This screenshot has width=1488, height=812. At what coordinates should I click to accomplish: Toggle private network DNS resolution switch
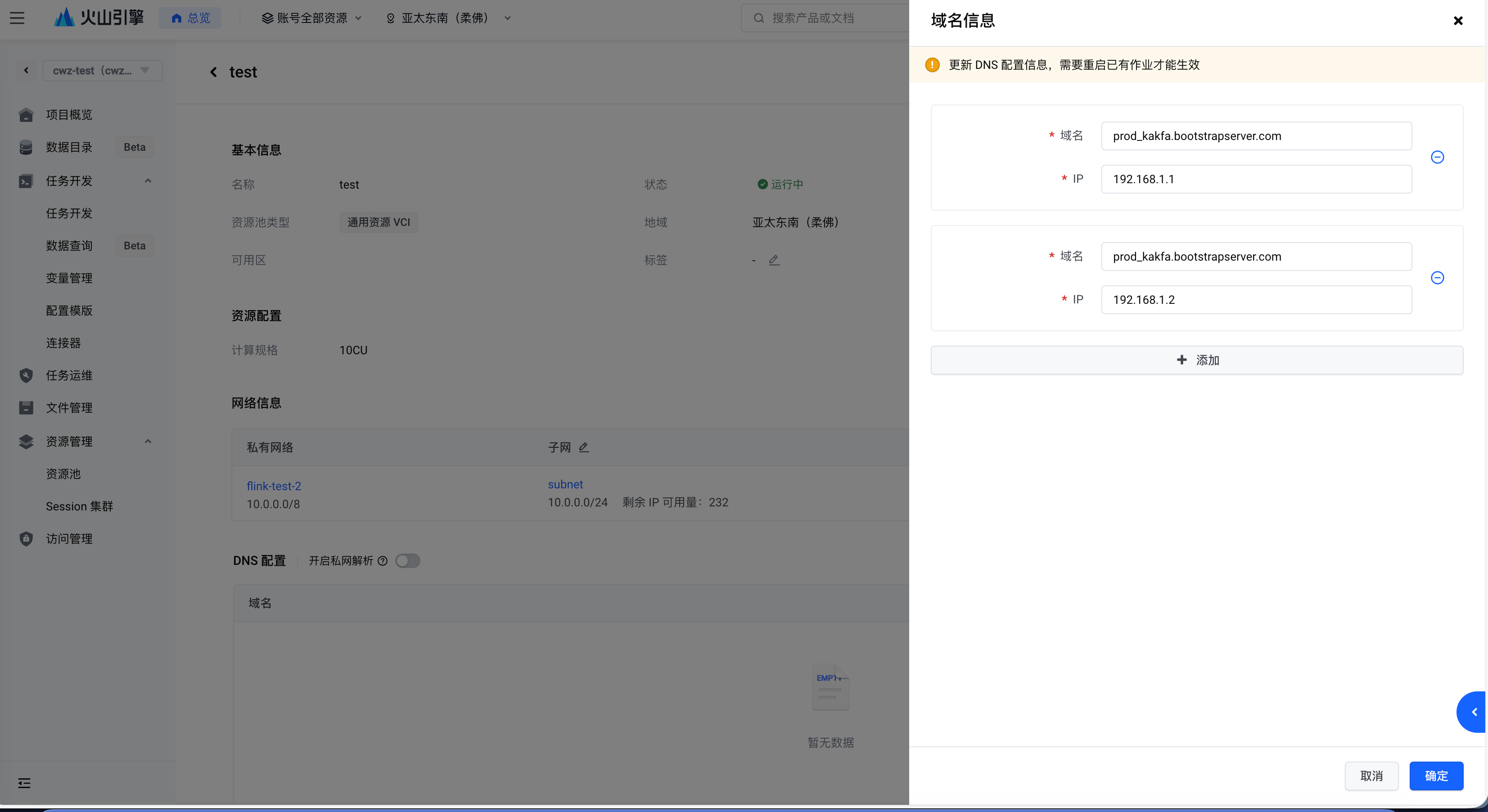click(408, 561)
